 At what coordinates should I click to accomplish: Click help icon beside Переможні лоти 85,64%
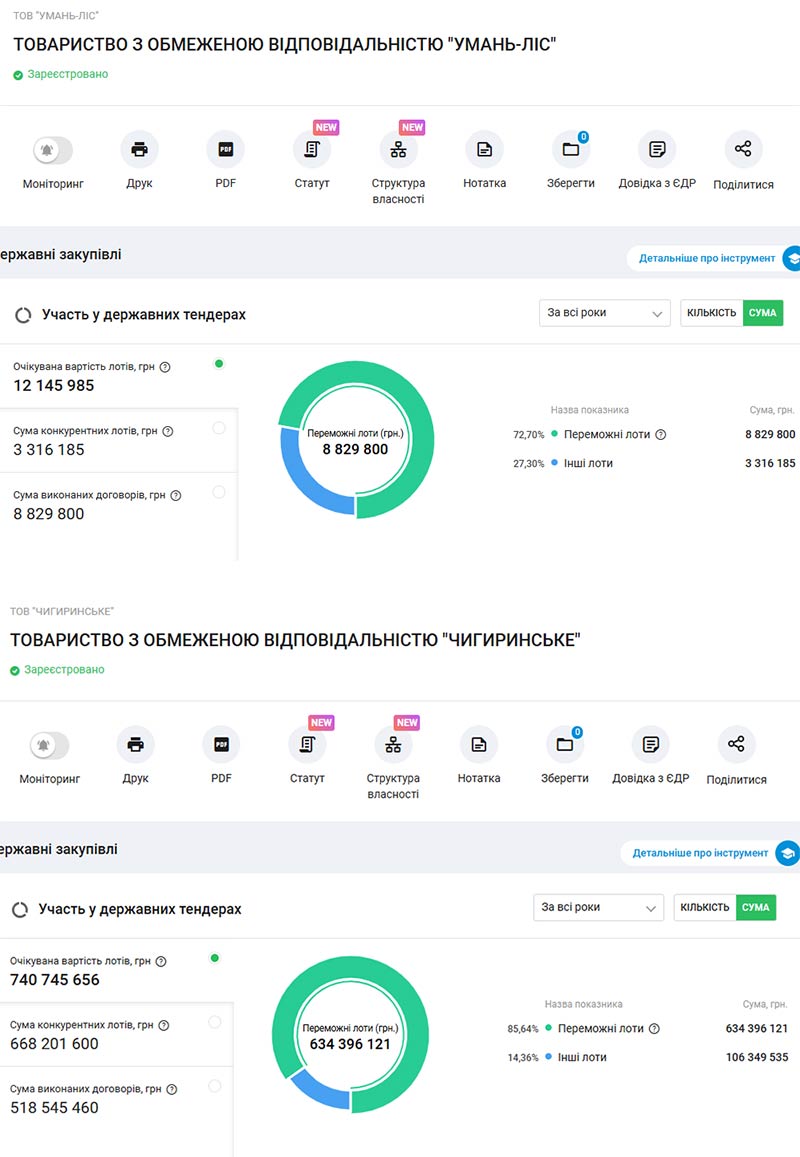654,1029
